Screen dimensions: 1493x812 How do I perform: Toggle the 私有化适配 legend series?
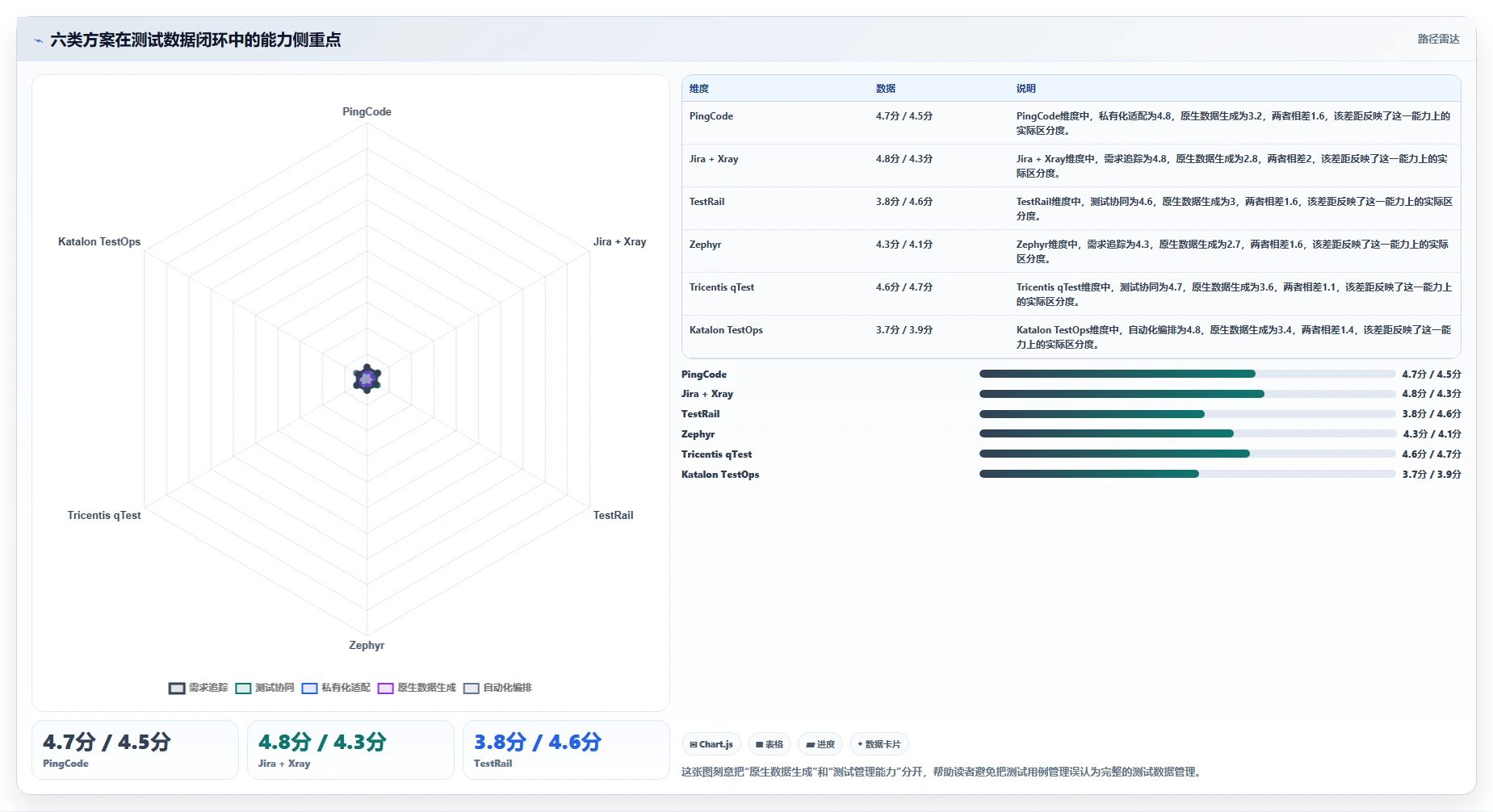(336, 688)
